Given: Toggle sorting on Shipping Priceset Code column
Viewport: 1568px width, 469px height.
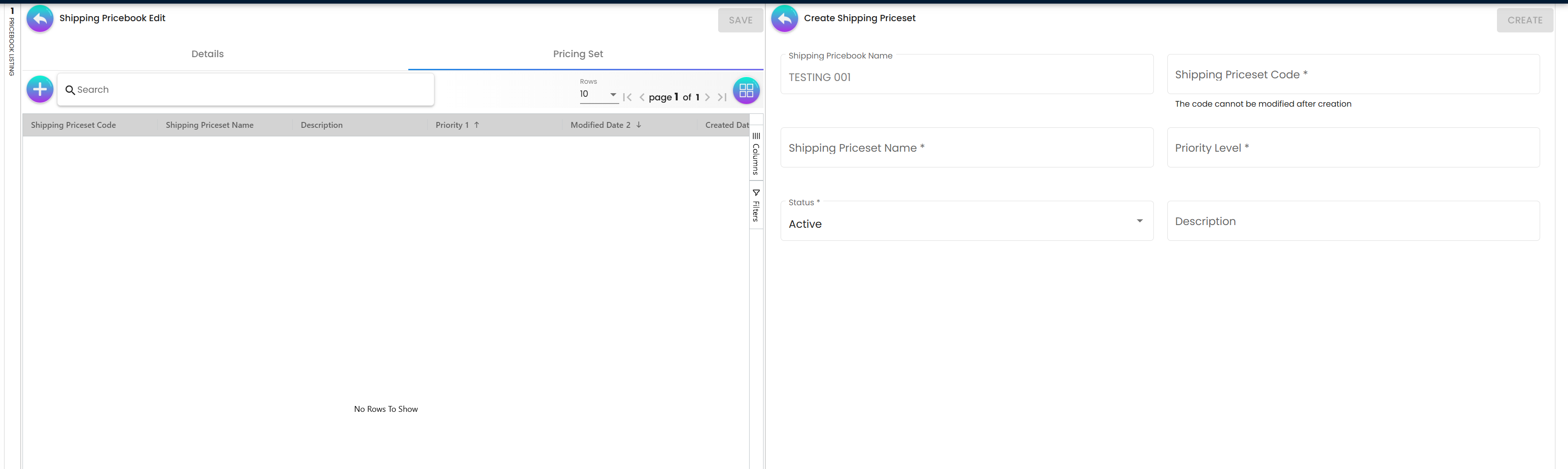Looking at the screenshot, I should (x=73, y=125).
